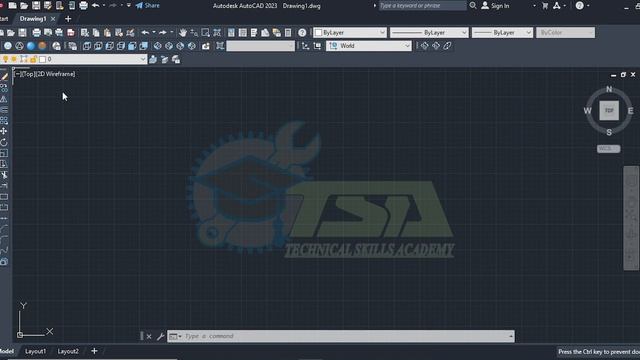Switch to the Layout2 tab
This screenshot has height=360, width=640.
pyautogui.click(x=68, y=351)
